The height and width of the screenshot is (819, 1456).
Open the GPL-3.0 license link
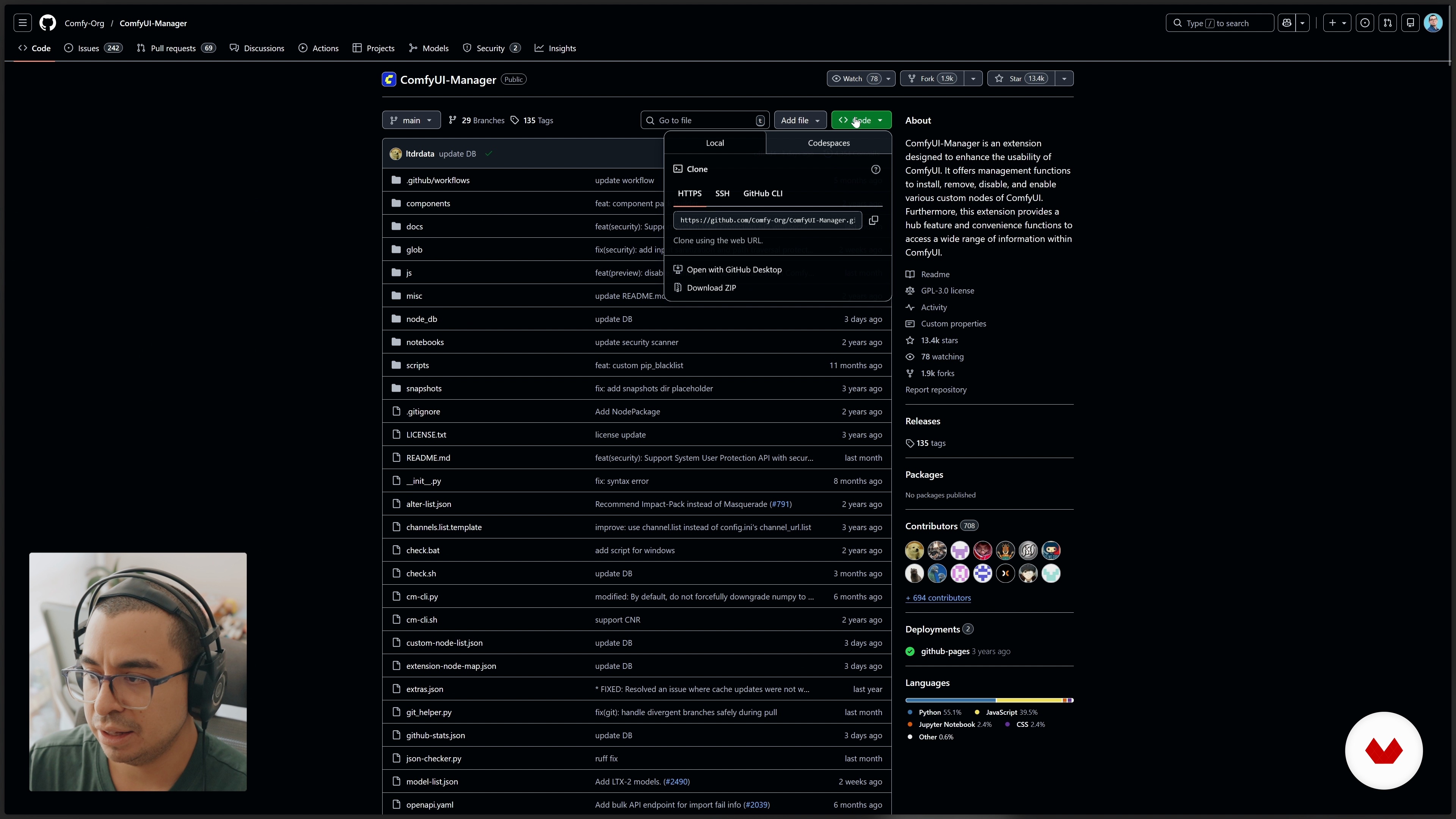tap(947, 290)
